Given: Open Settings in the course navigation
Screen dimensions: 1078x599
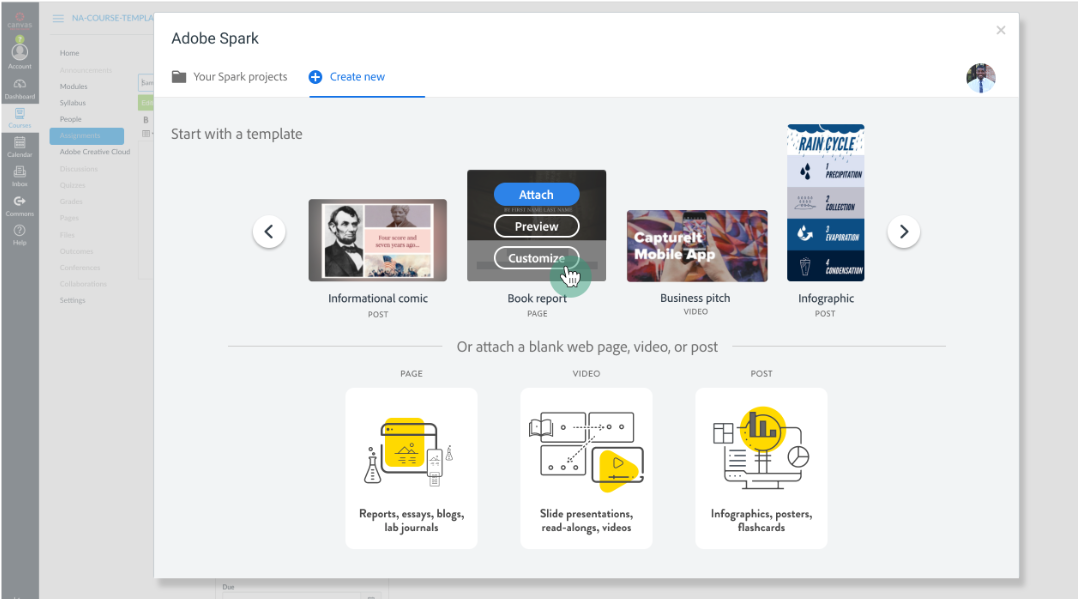Looking at the screenshot, I should tap(72, 300).
